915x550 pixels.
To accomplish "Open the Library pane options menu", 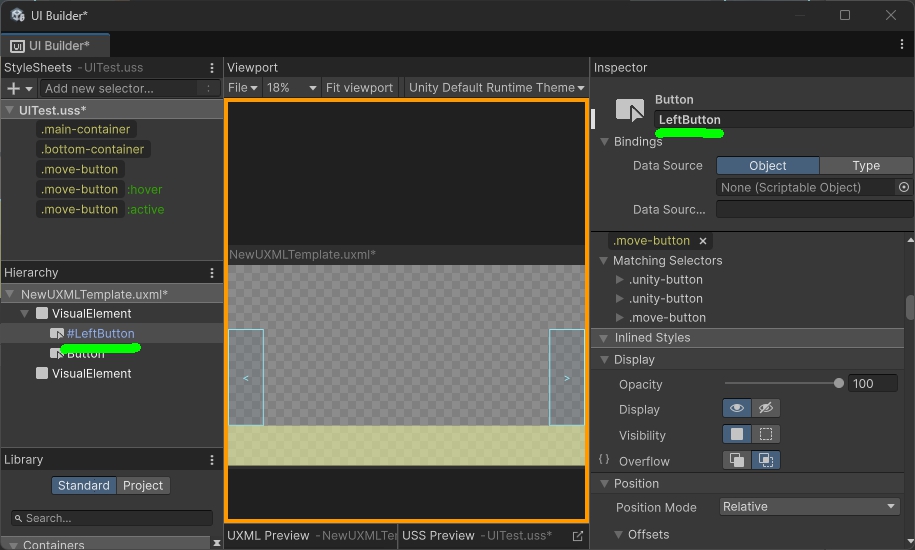I will pos(212,460).
